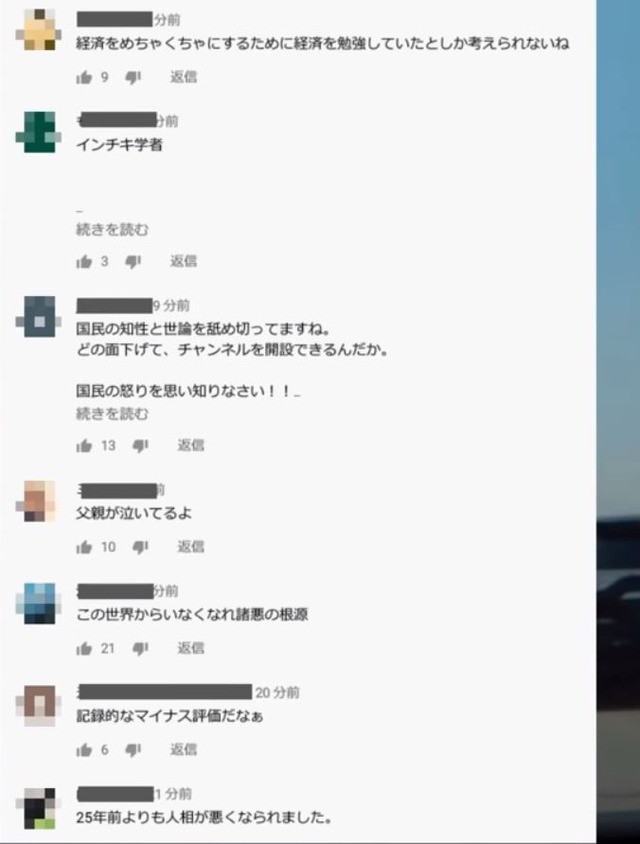Dislike the comment about 経済をめちゃくちゃ
This screenshot has height=844, width=640.
pyautogui.click(x=133, y=78)
